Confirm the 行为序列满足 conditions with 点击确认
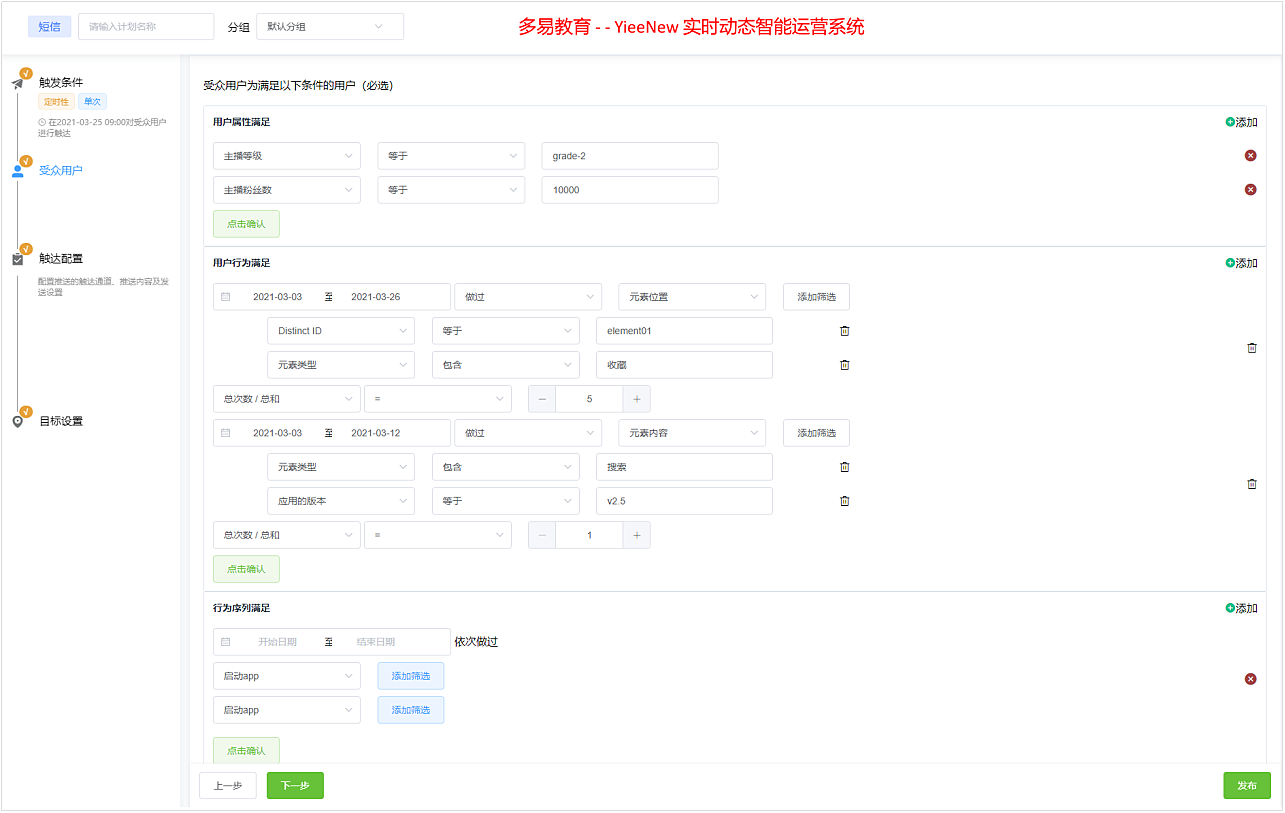This screenshot has height=813, width=1285. pos(246,750)
